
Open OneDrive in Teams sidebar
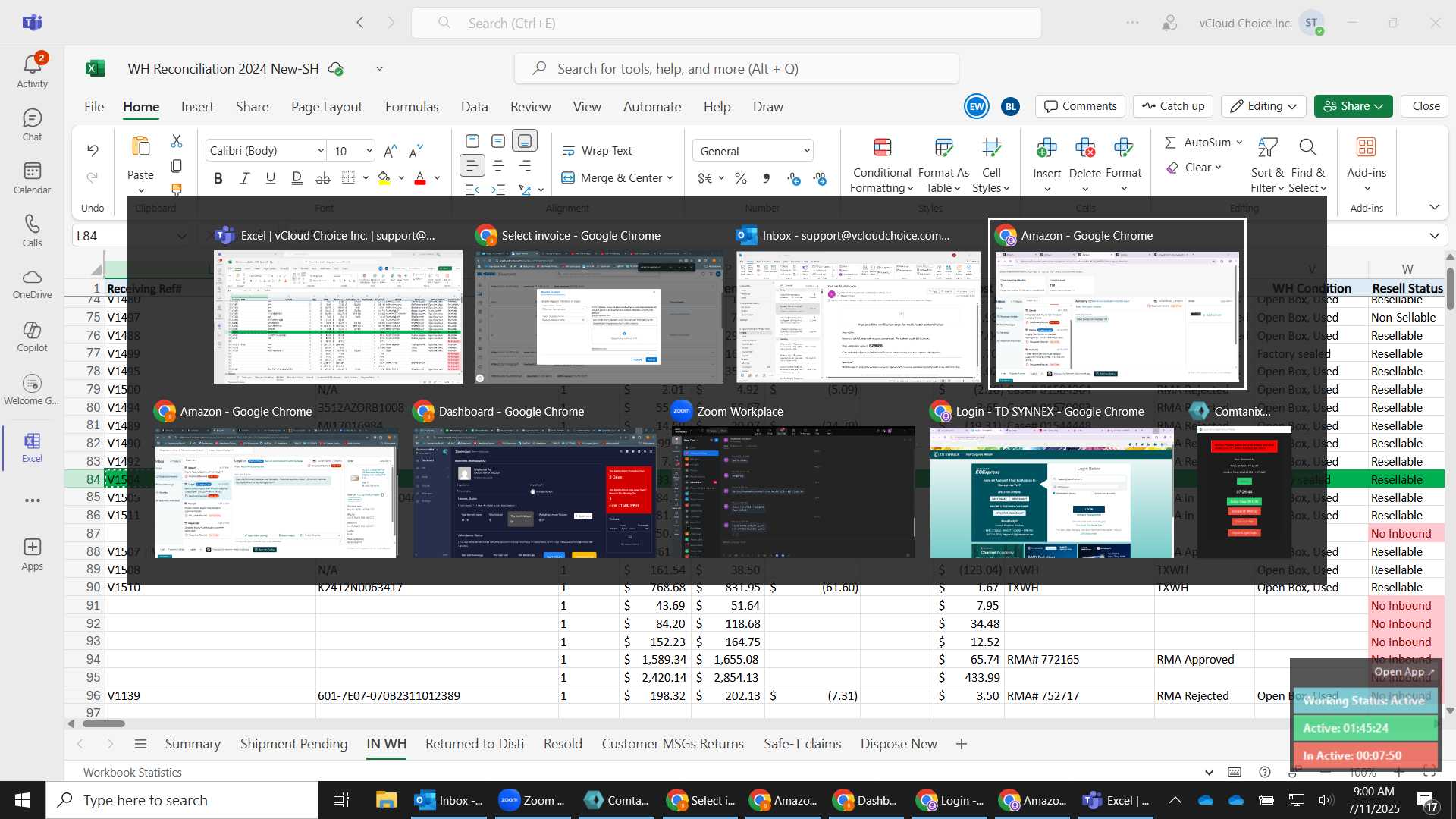(x=32, y=284)
